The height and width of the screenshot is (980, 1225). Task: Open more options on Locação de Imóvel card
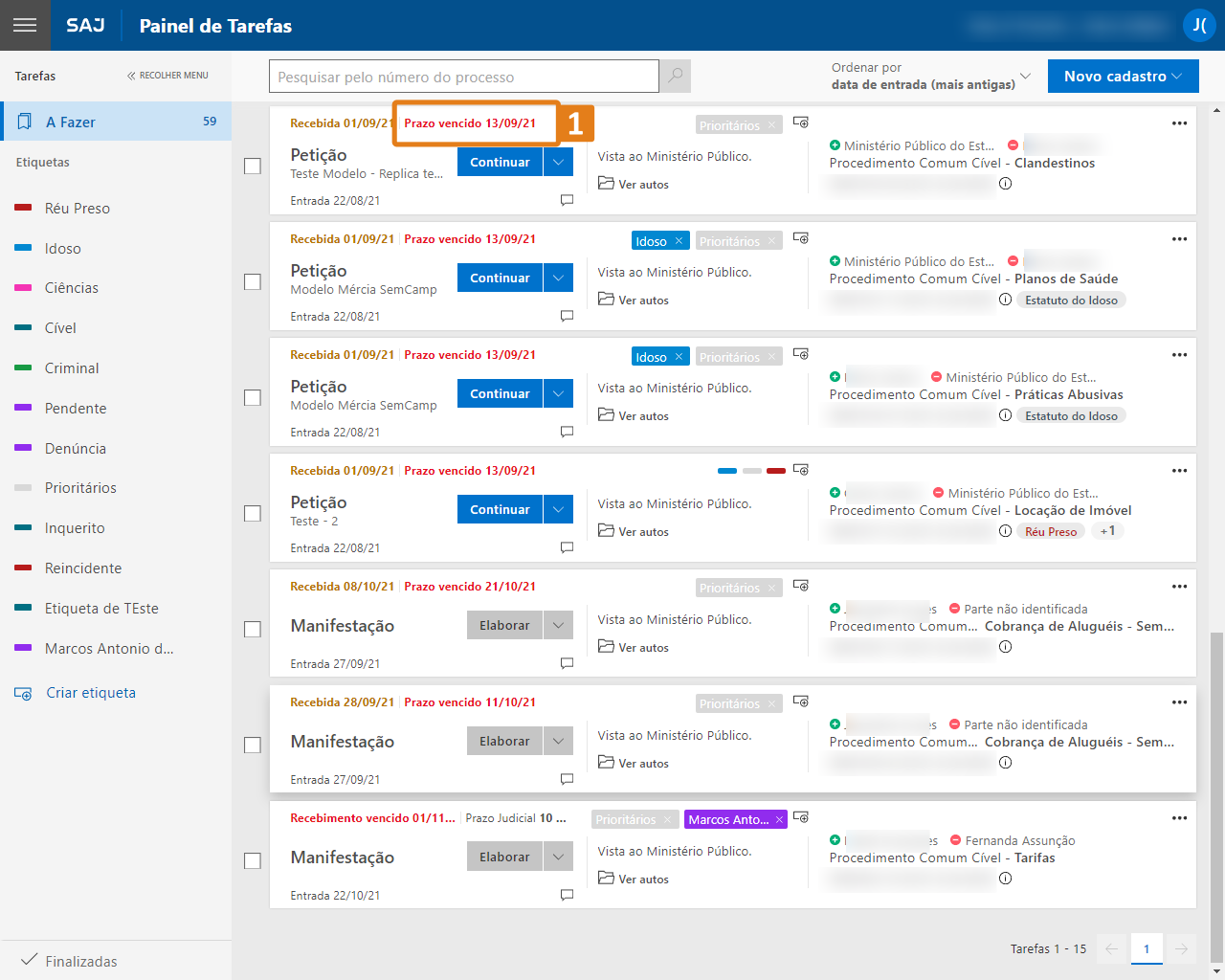[1179, 471]
